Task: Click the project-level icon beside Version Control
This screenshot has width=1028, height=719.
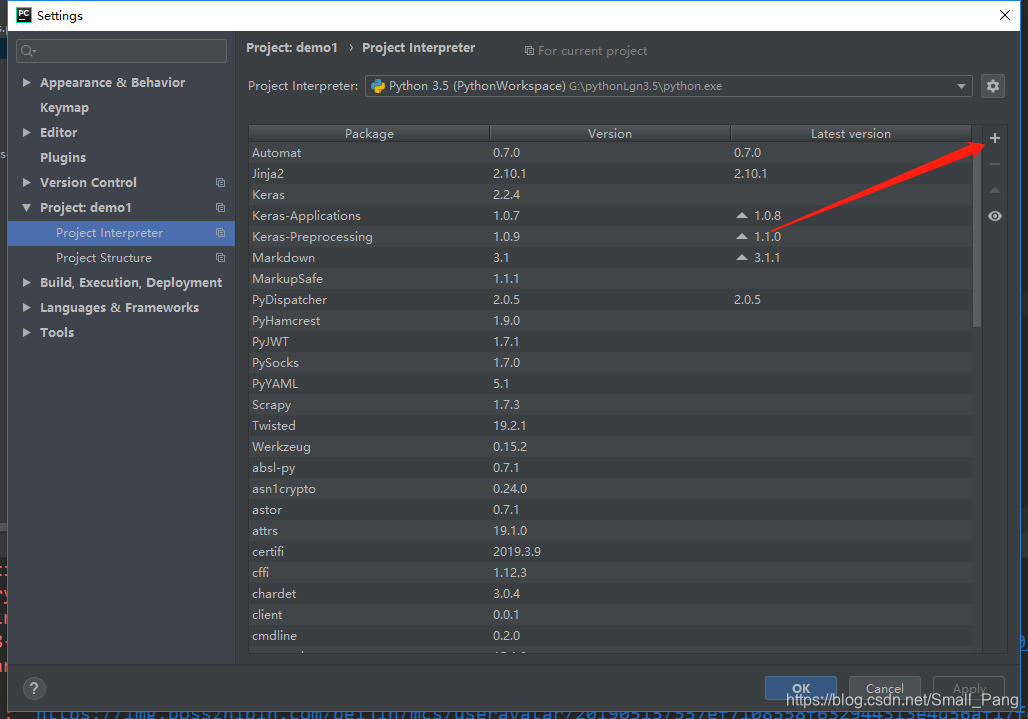Action: [x=220, y=183]
